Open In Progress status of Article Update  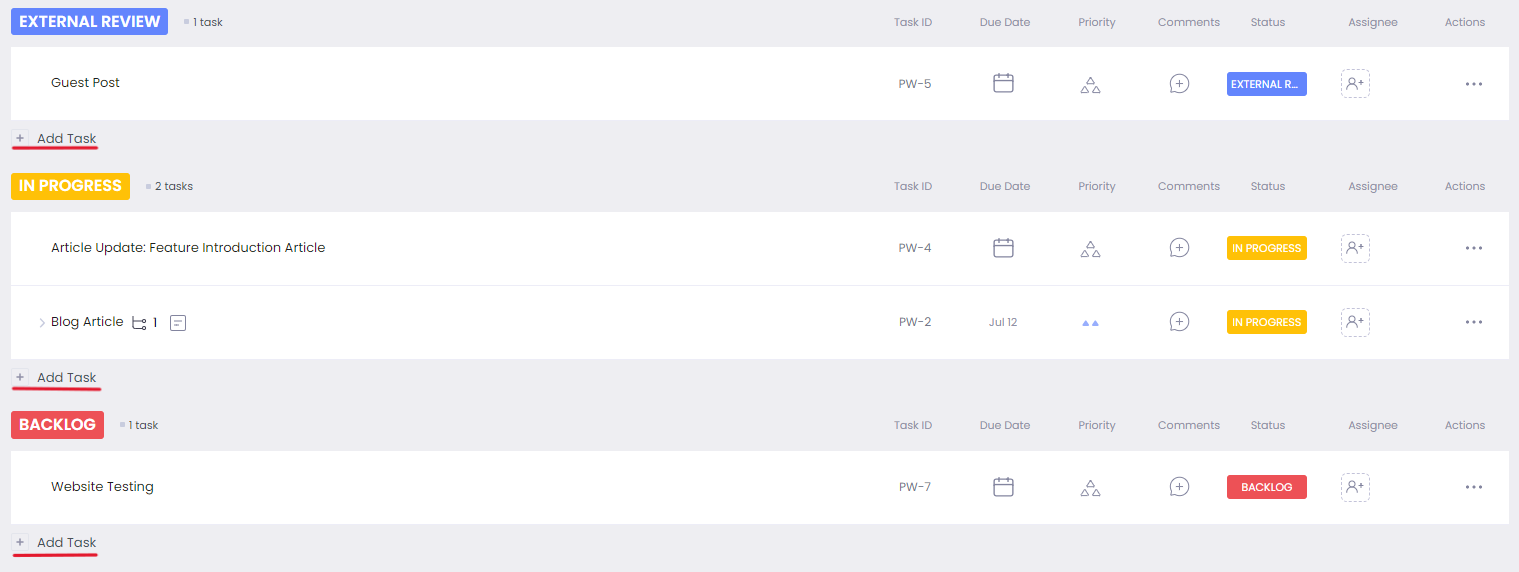pyautogui.click(x=1266, y=248)
